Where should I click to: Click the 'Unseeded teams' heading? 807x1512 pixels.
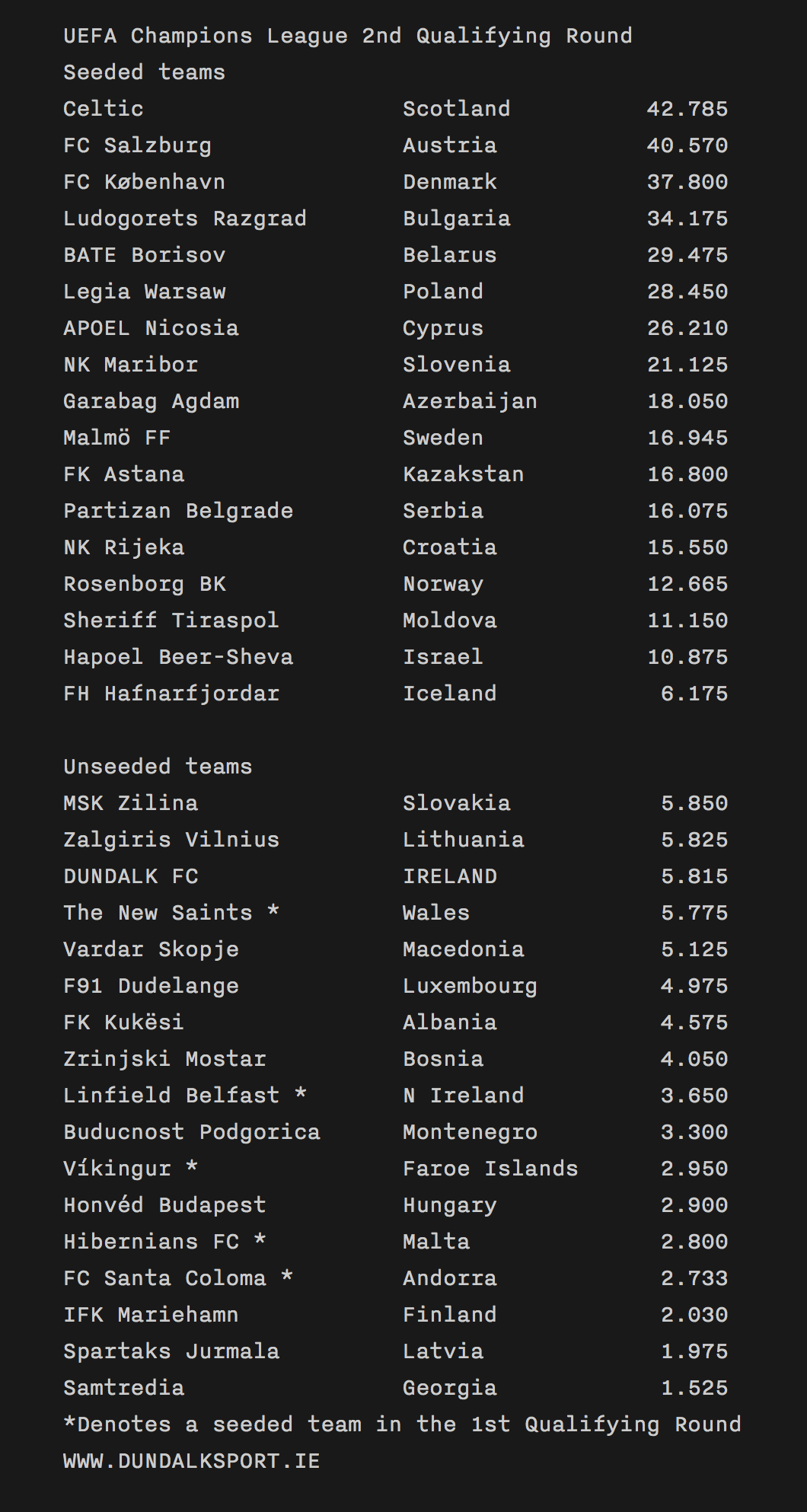coord(158,767)
